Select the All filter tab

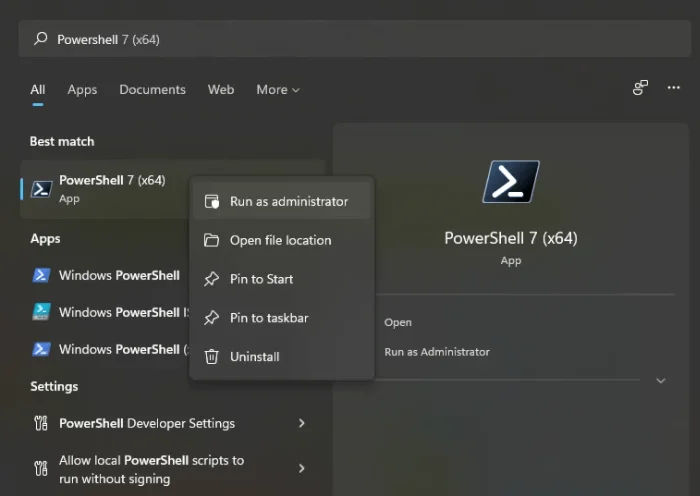tap(38, 90)
